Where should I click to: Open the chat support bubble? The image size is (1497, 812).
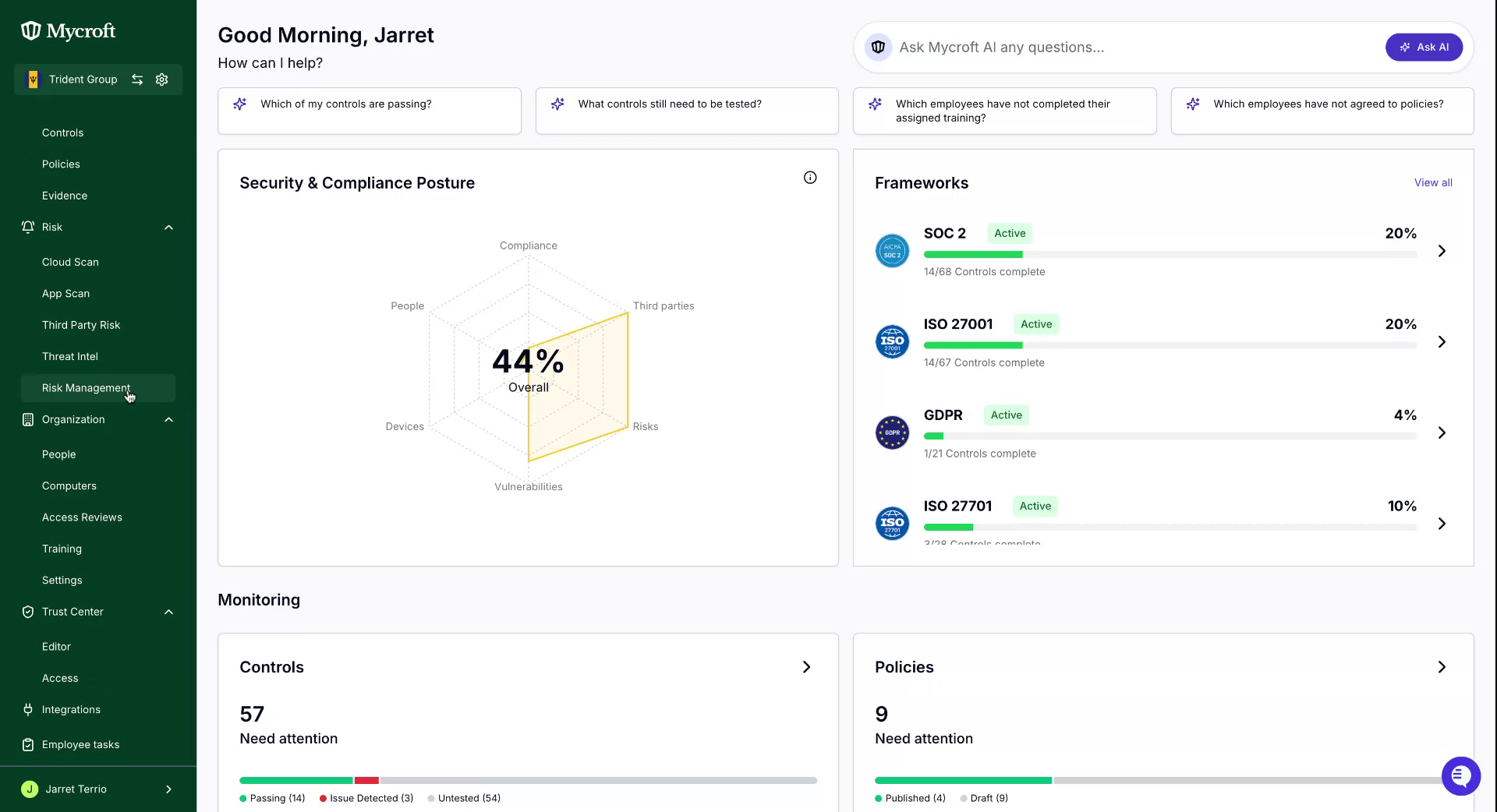pos(1460,776)
